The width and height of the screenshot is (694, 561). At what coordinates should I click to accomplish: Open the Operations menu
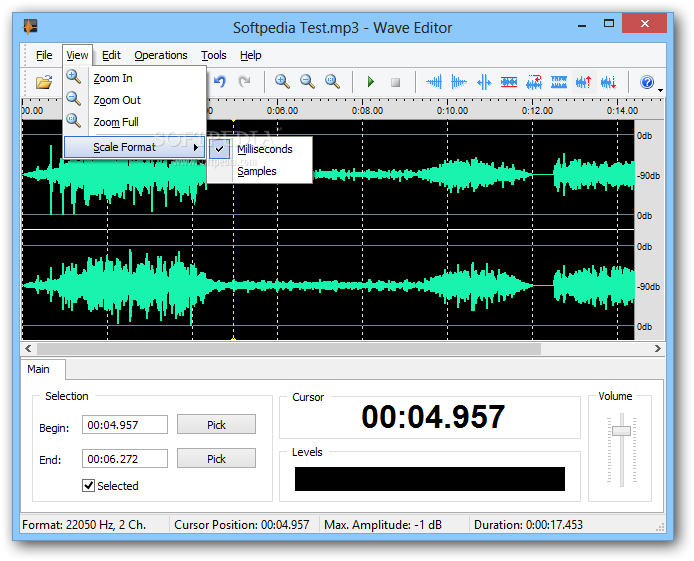pos(161,55)
